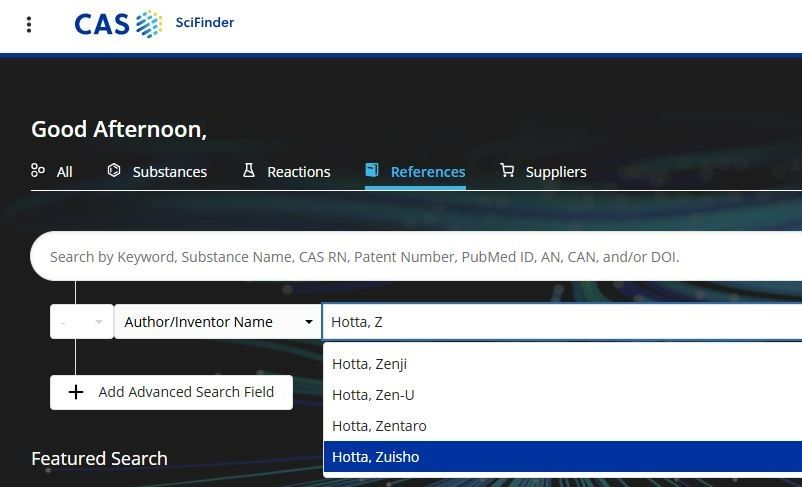
Task: Click the plus icon for advanced field
Action: (x=76, y=392)
